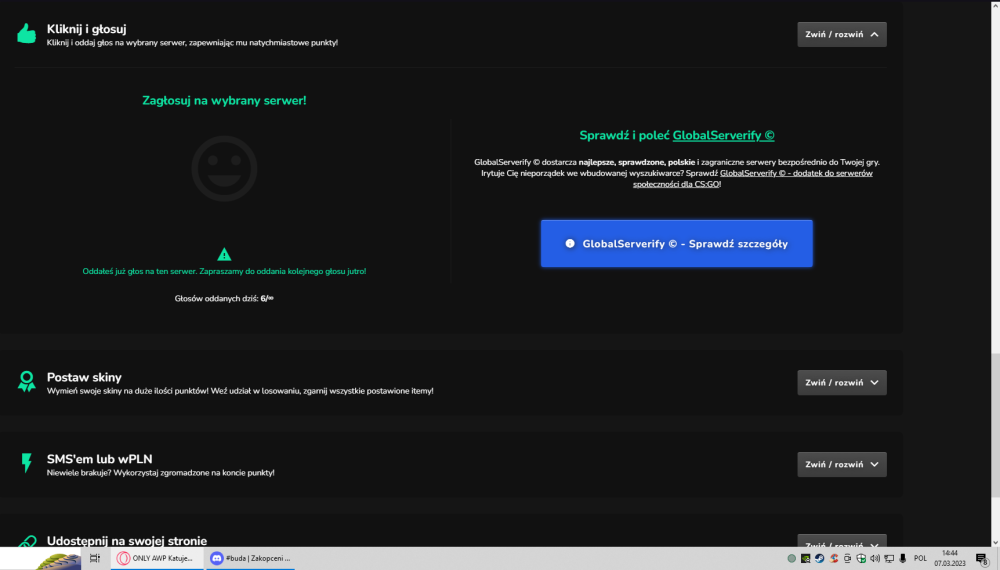Click the award ribbon icon beside Postaw skiny
Image resolution: width=1000 pixels, height=570 pixels.
tap(26, 381)
